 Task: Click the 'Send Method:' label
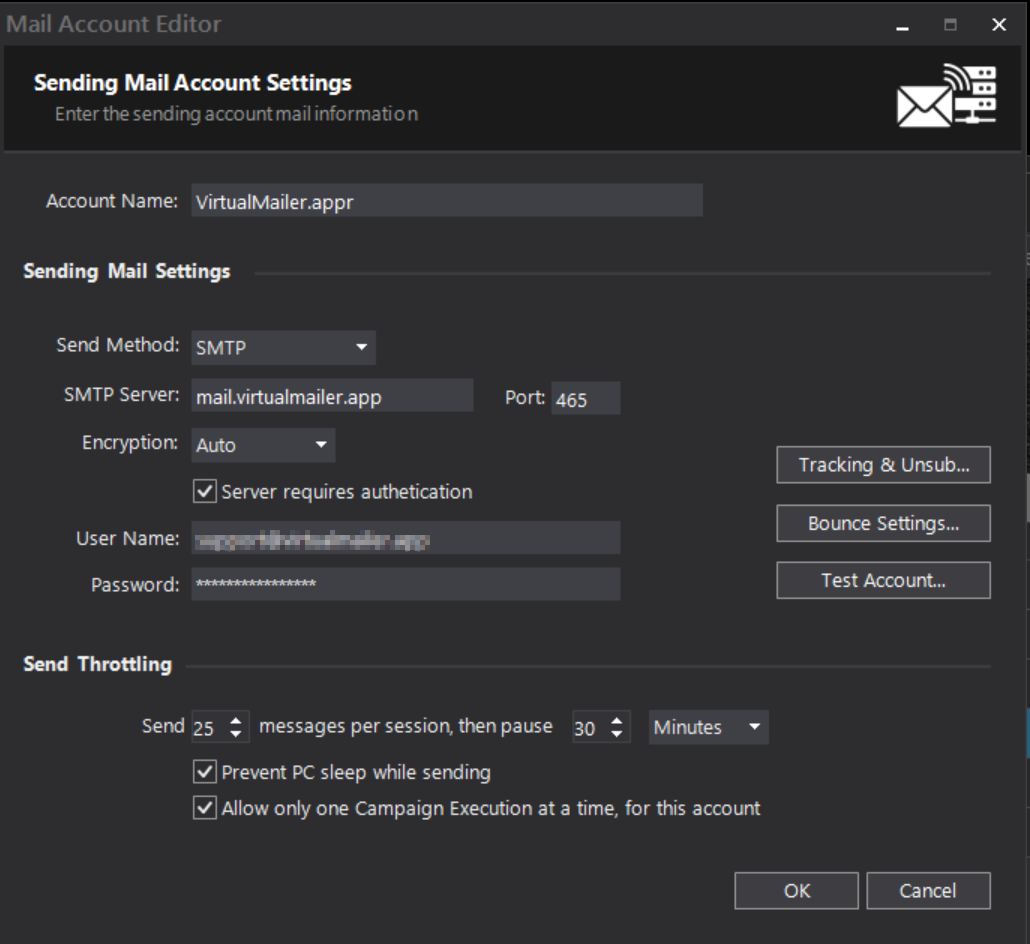pyautogui.click(x=118, y=345)
